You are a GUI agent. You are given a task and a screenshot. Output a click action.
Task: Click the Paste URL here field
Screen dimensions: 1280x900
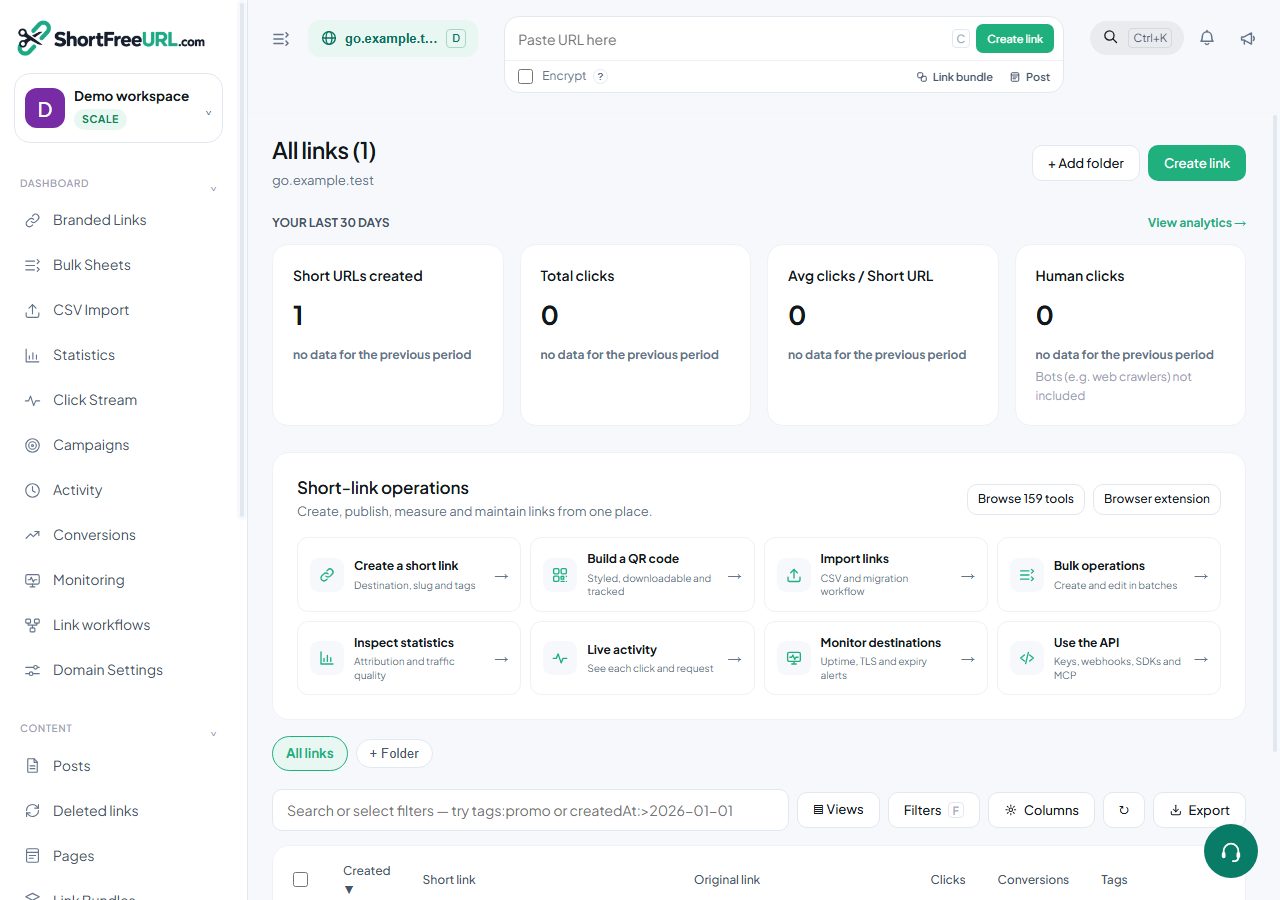coord(730,40)
